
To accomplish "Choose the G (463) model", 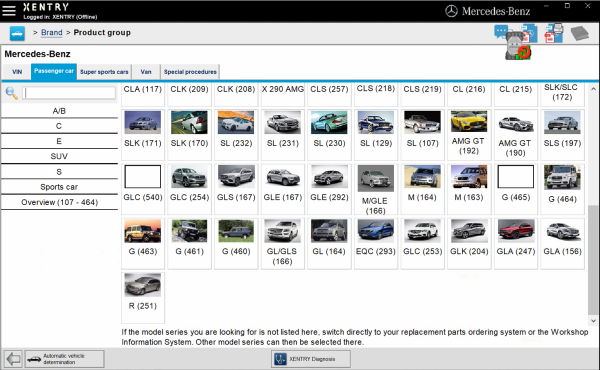I will (143, 243).
